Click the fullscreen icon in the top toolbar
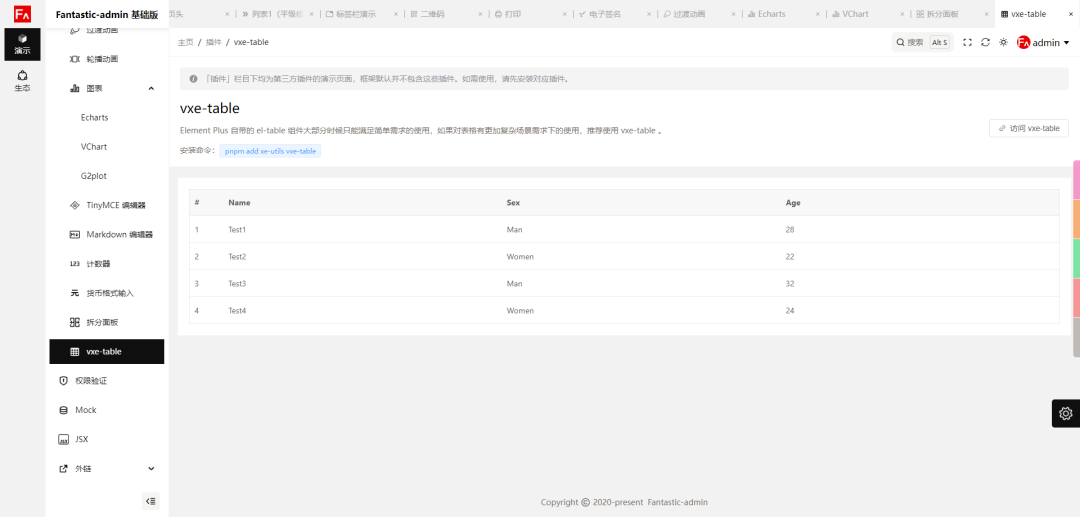This screenshot has height=517, width=1080. coord(967,43)
